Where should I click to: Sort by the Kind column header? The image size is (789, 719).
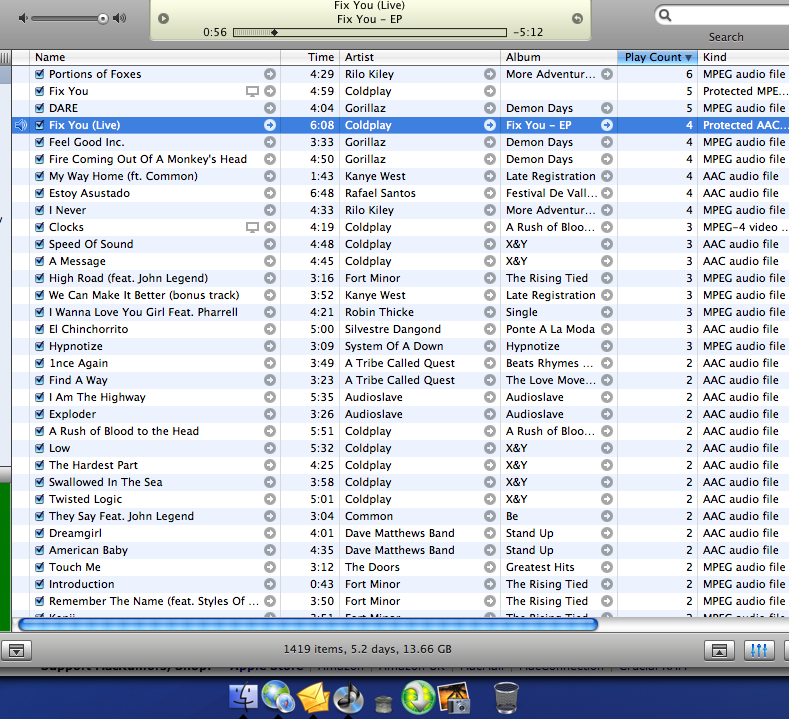[743, 57]
